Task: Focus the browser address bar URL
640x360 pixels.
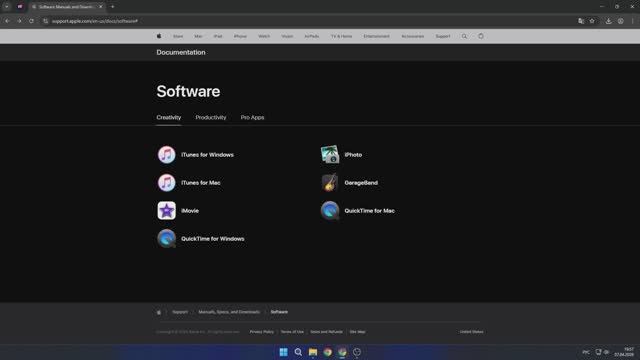Action: (x=95, y=21)
